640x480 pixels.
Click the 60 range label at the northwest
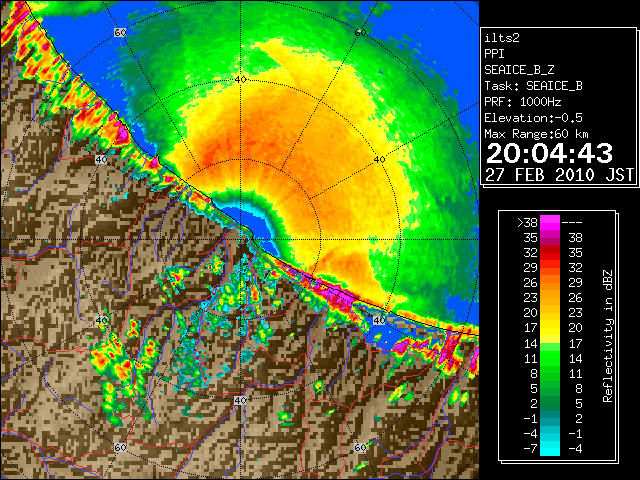pos(120,32)
